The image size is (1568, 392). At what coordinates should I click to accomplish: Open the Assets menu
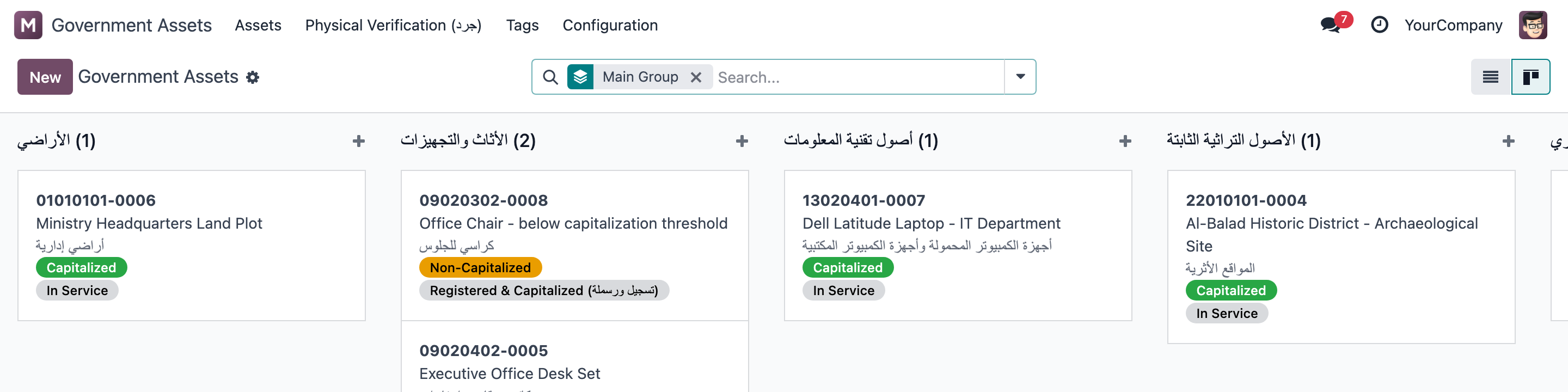click(258, 25)
